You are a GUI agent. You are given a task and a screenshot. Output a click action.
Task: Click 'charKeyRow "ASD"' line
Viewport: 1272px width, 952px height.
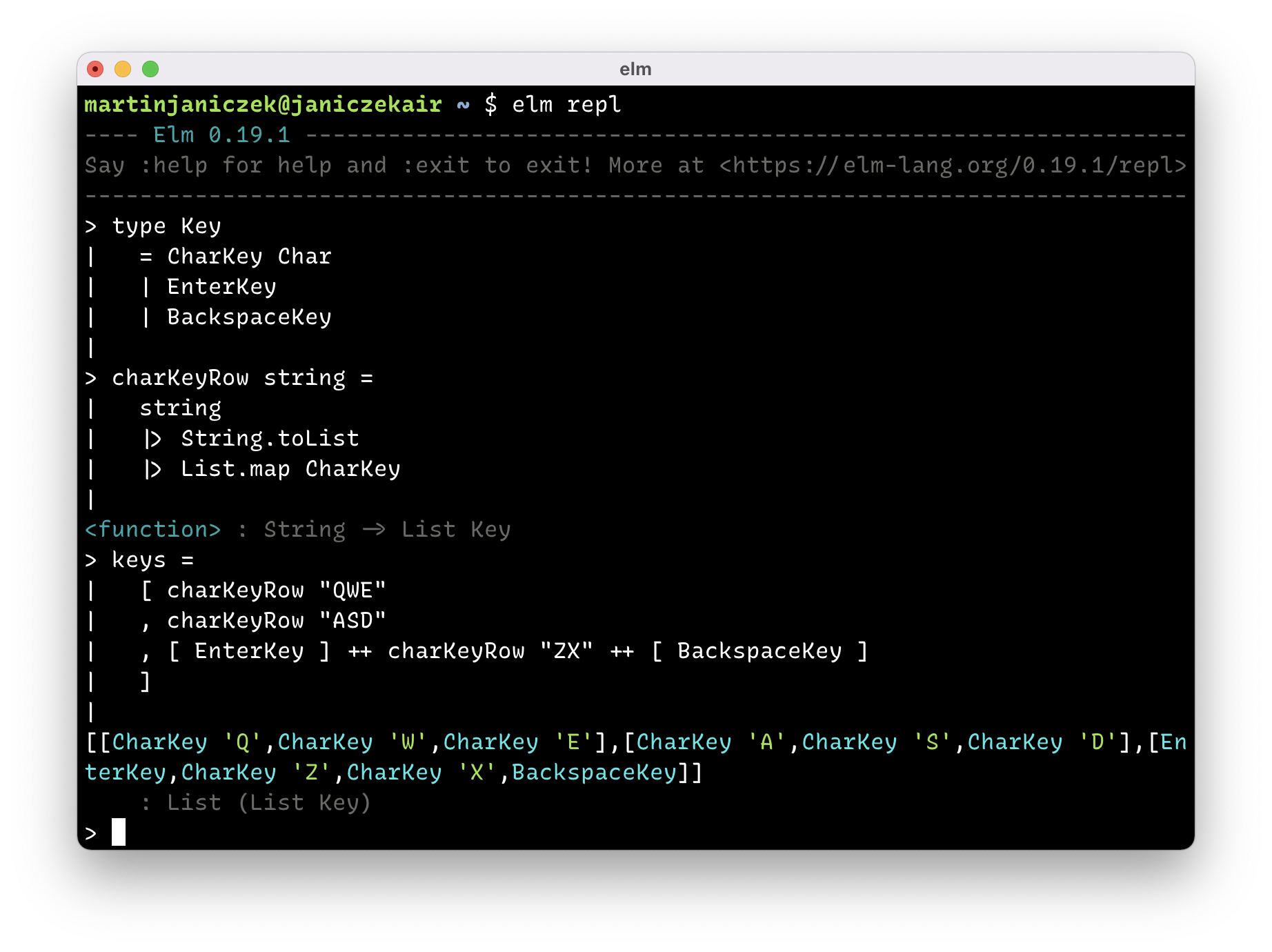(277, 621)
